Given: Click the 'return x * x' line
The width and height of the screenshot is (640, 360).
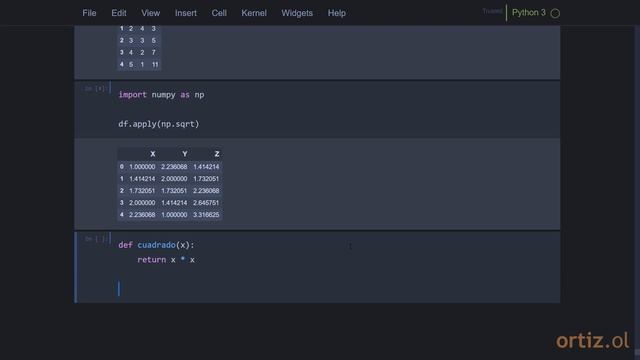Looking at the screenshot, I should point(166,260).
